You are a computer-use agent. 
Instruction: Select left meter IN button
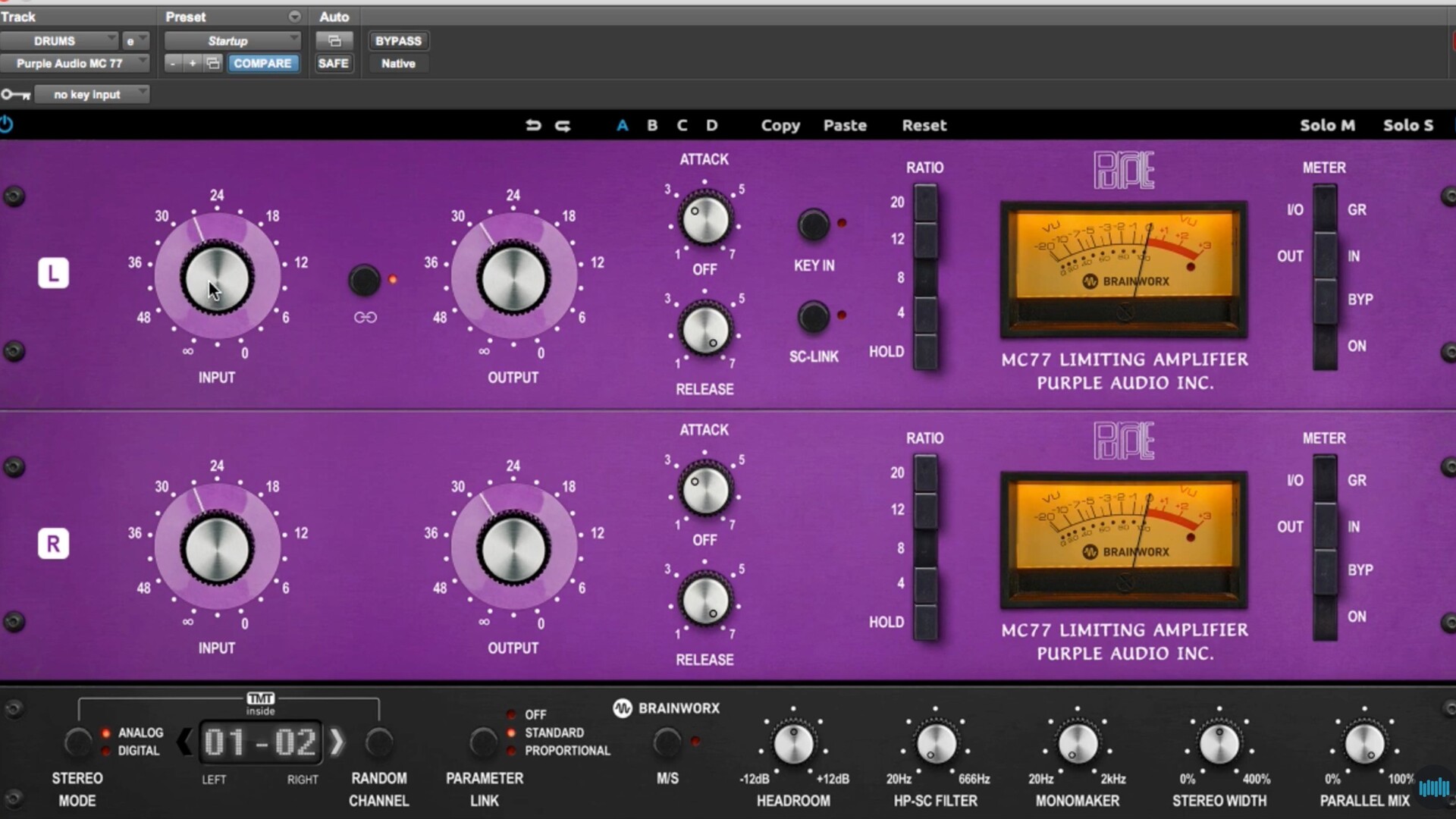1325,256
